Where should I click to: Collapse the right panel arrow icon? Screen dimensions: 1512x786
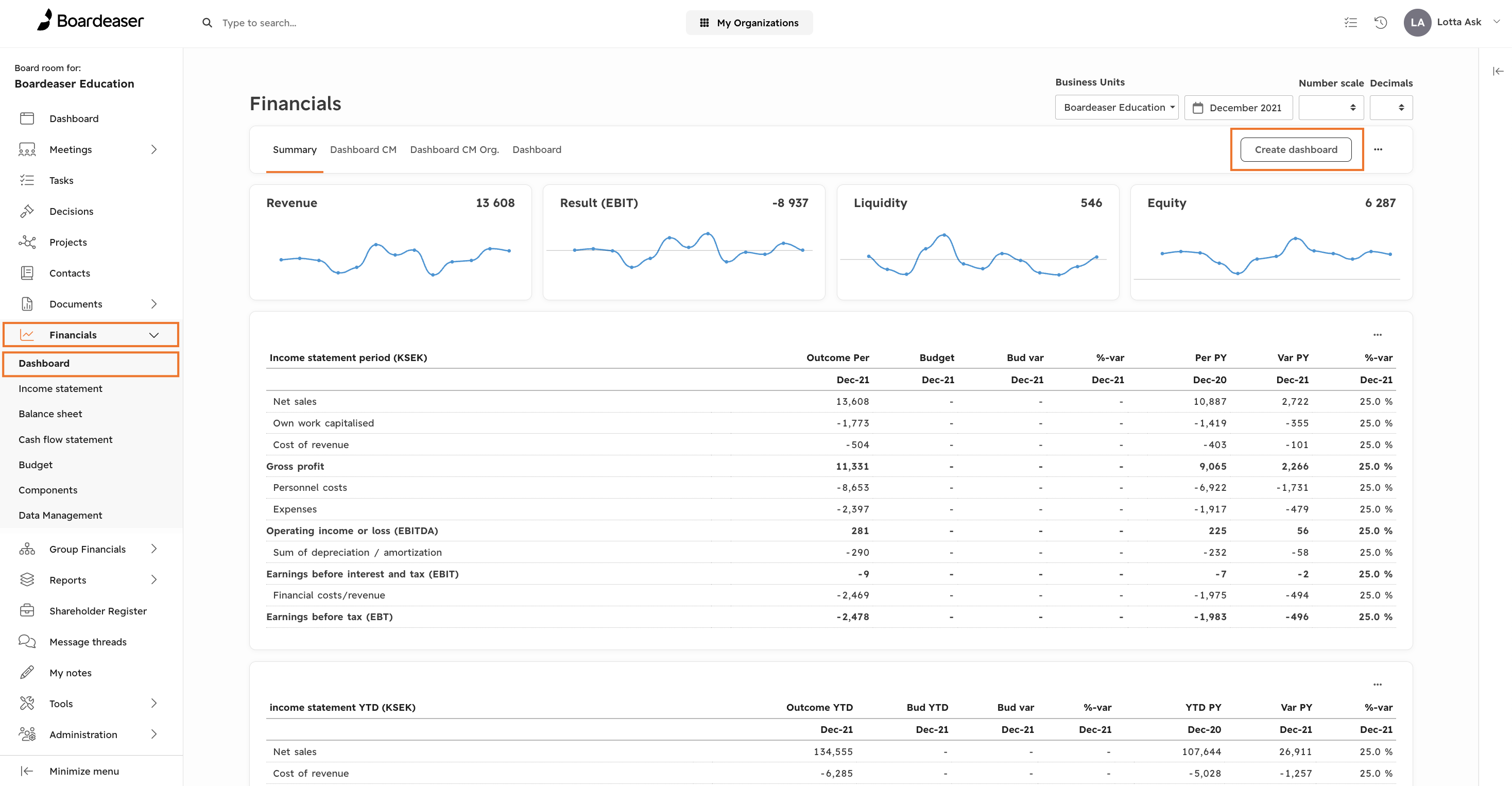pyautogui.click(x=1498, y=71)
